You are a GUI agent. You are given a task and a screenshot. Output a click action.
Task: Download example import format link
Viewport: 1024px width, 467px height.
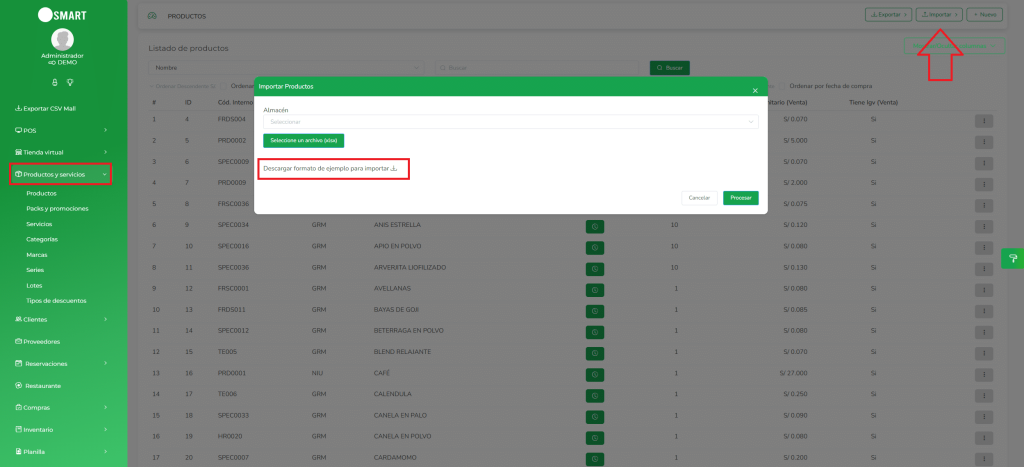point(329,169)
